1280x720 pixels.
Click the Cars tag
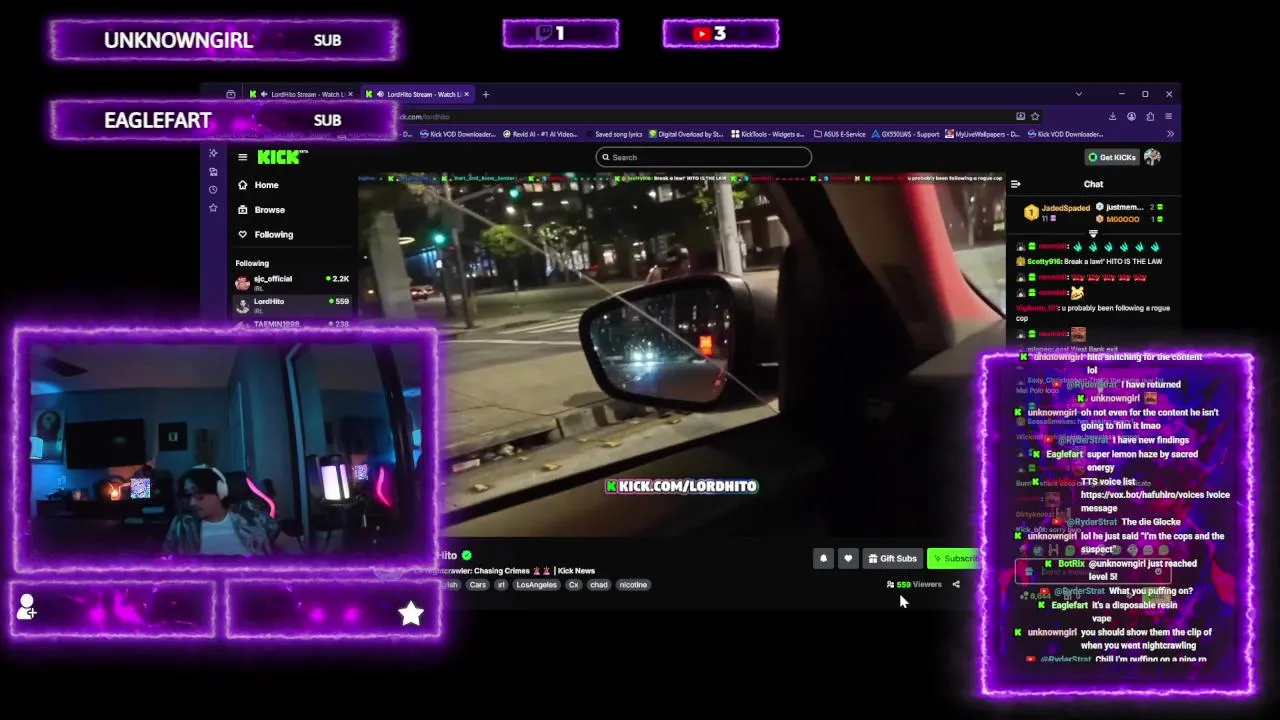(x=478, y=585)
